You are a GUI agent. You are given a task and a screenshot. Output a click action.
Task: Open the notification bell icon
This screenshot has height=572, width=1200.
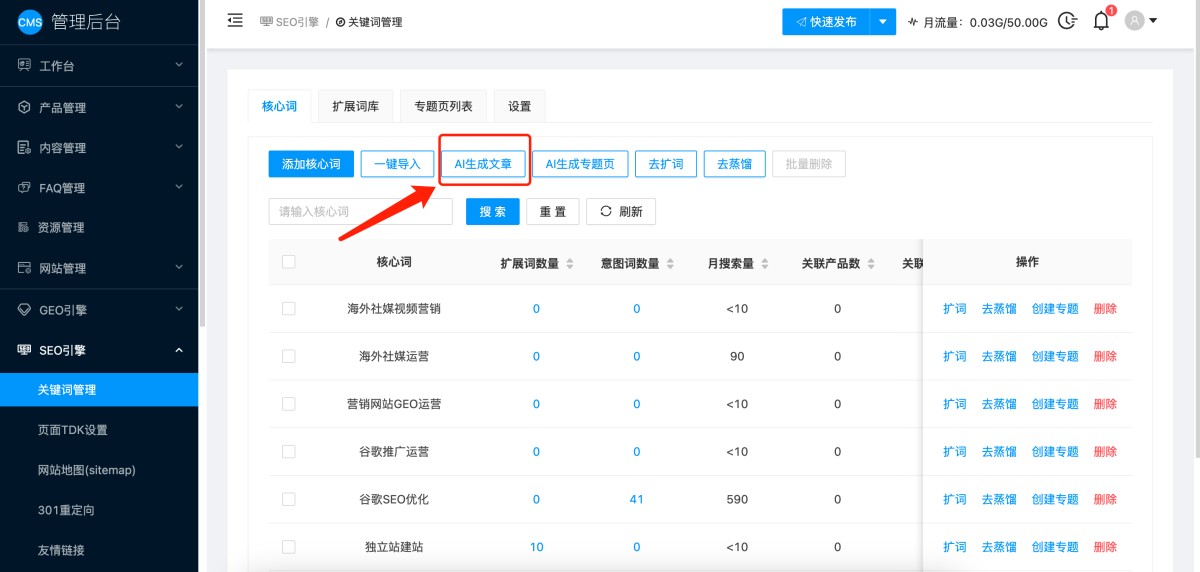click(x=1101, y=21)
